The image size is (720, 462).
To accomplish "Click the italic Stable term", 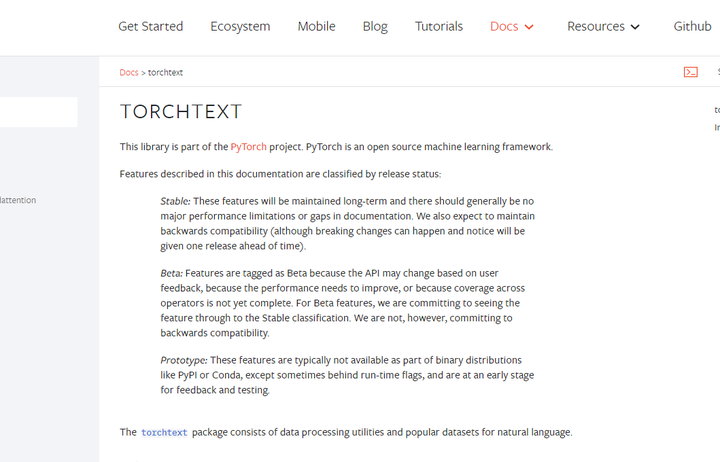I will coord(174,201).
